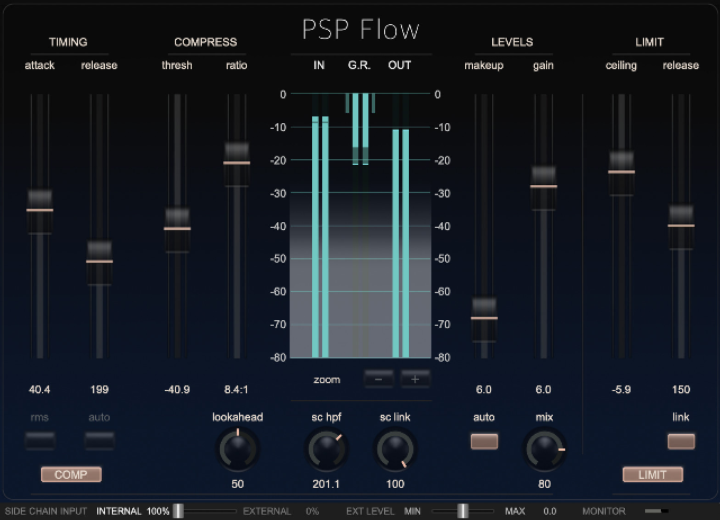The height and width of the screenshot is (520, 720).
Task: Click the EXTERNAL 0% label
Action: coord(281,511)
